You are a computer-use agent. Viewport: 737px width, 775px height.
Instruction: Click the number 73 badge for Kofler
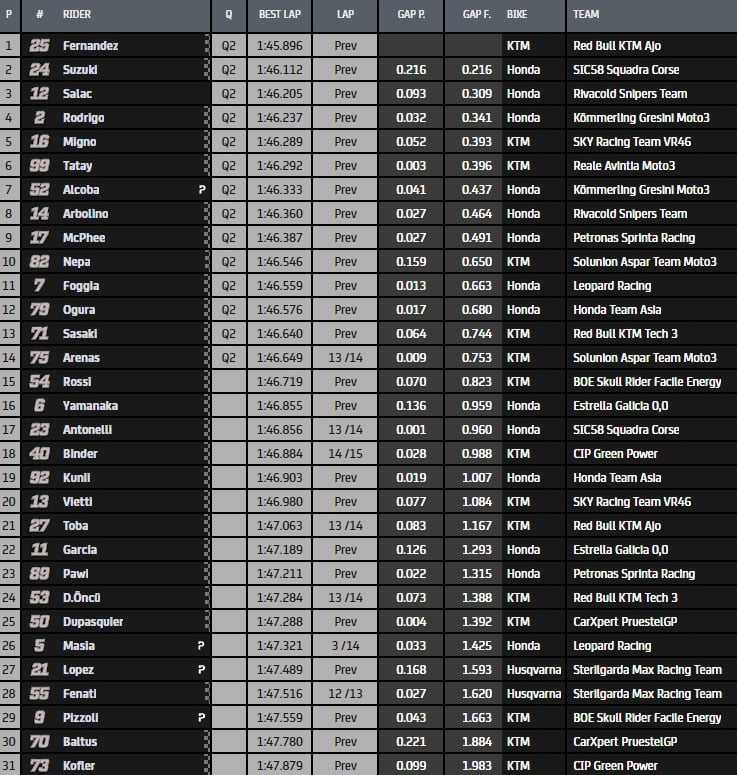[x=38, y=766]
